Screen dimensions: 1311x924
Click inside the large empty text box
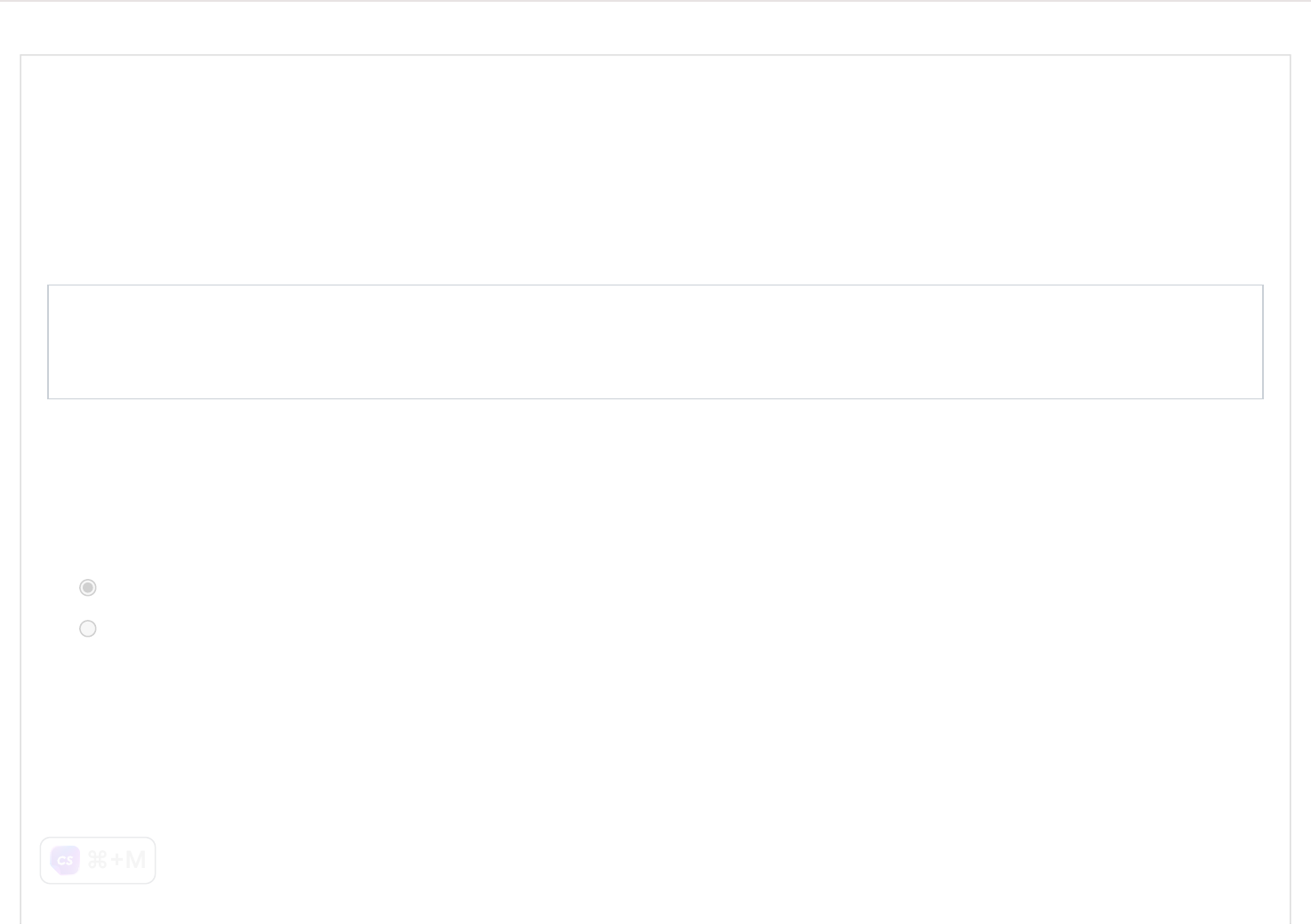pyautogui.click(x=655, y=341)
